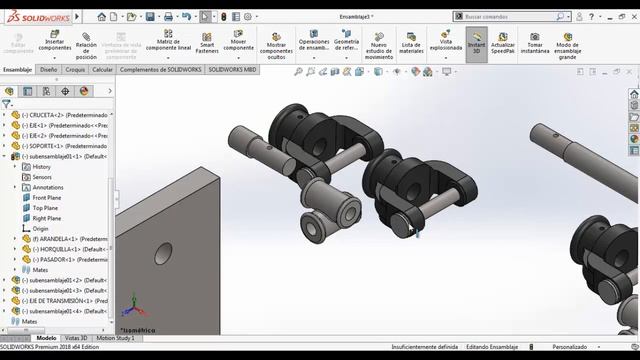Image resolution: width=640 pixels, height=360 pixels.
Task: Select Right Plane in tree
Action: [47, 218]
